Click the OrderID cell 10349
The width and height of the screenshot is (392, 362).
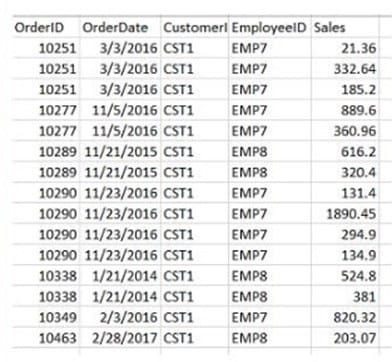46,317
